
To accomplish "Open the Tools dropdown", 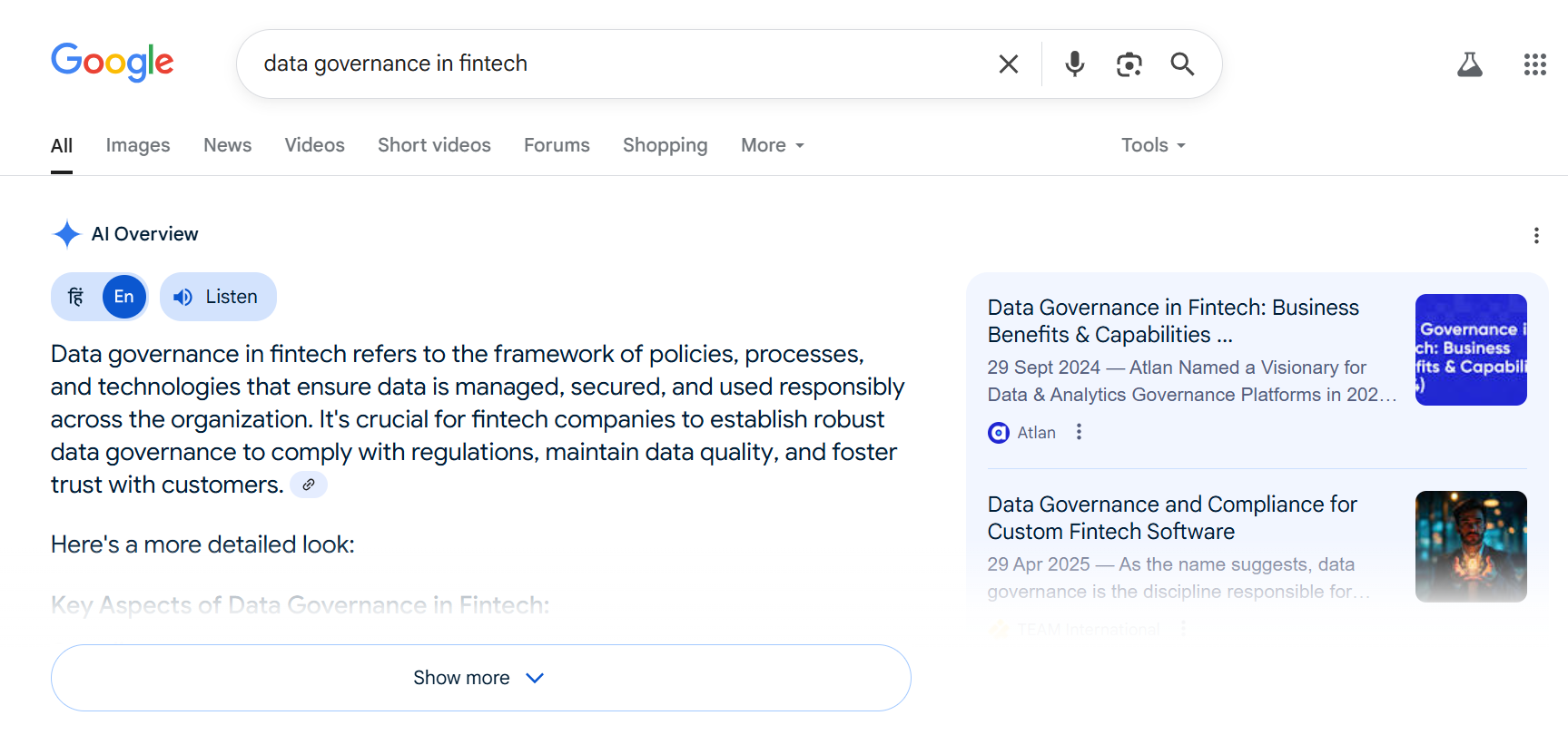I will [1151, 145].
